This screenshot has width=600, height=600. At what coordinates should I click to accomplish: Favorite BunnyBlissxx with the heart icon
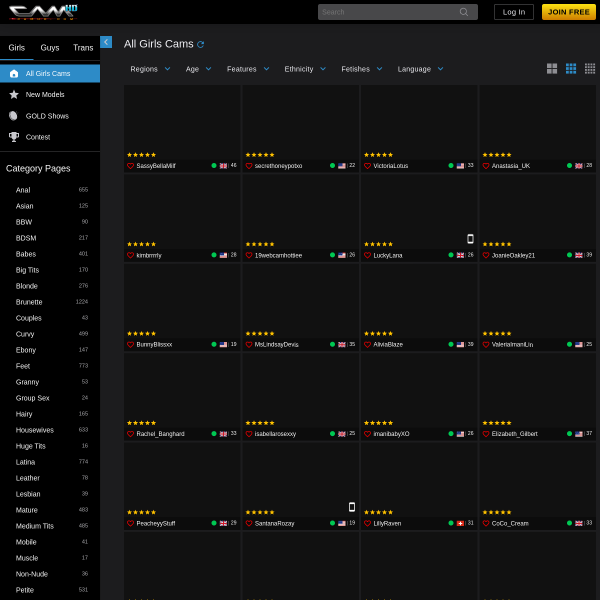coord(130,344)
